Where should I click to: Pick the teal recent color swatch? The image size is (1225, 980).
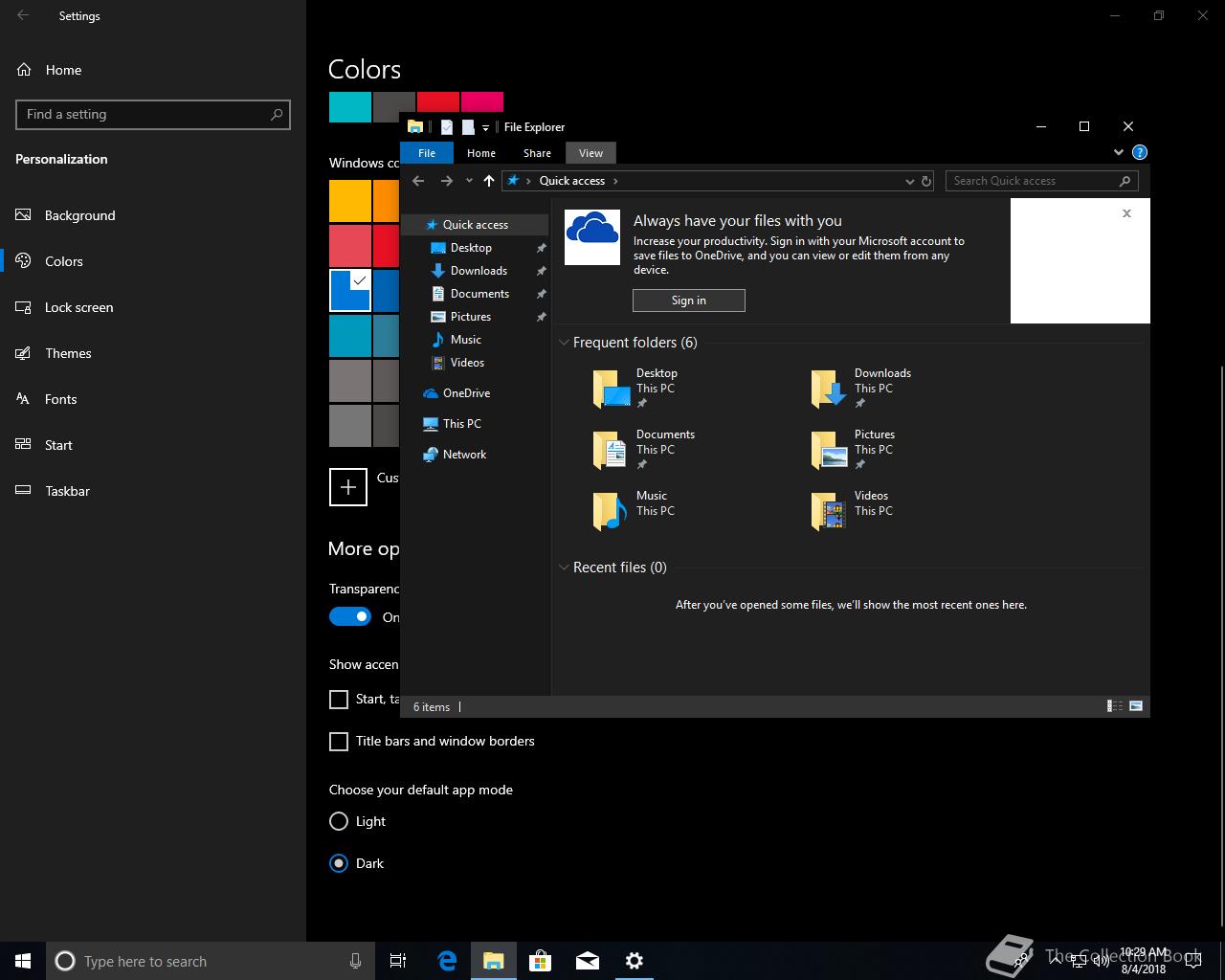[350, 107]
